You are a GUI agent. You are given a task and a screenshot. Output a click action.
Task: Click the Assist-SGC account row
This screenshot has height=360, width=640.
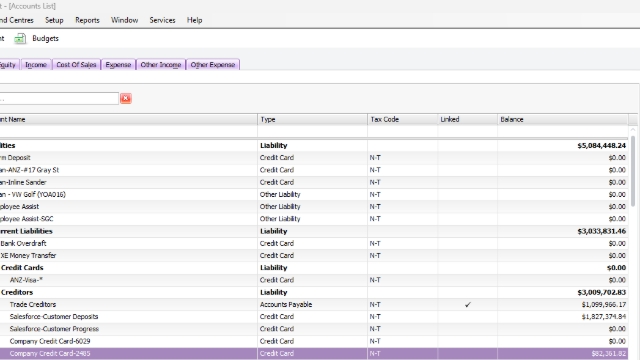(313, 219)
